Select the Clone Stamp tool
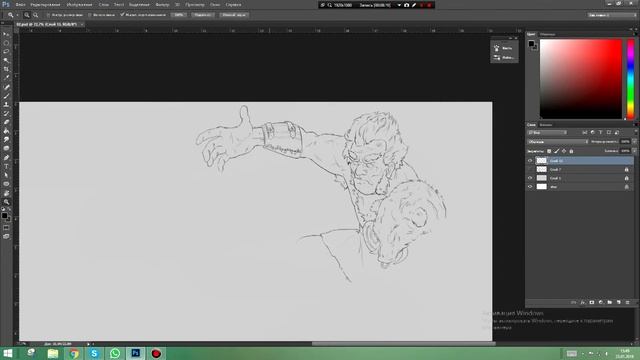640x360 pixels. click(x=6, y=104)
